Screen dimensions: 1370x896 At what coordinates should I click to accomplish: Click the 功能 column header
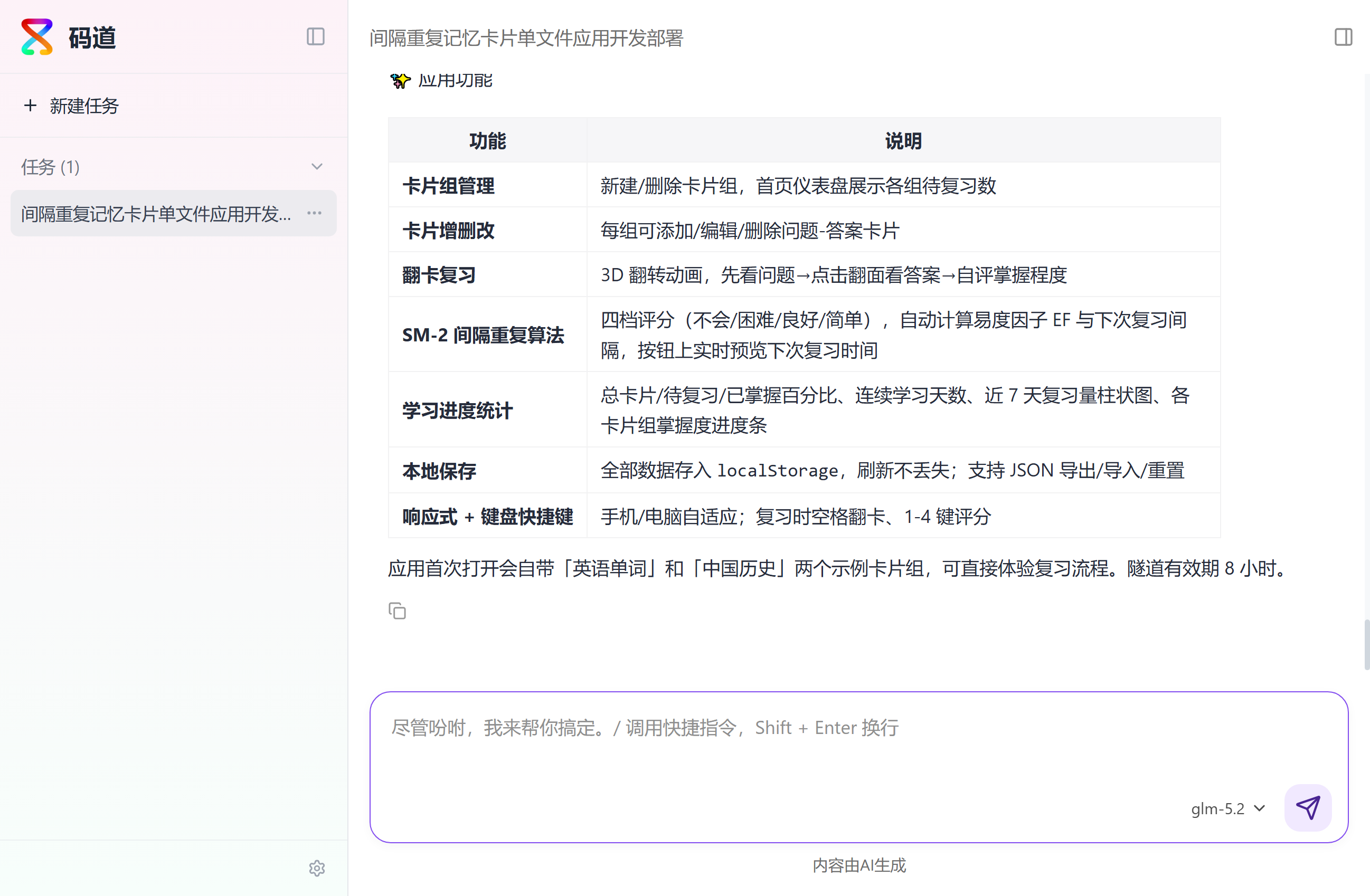pyautogui.click(x=488, y=140)
